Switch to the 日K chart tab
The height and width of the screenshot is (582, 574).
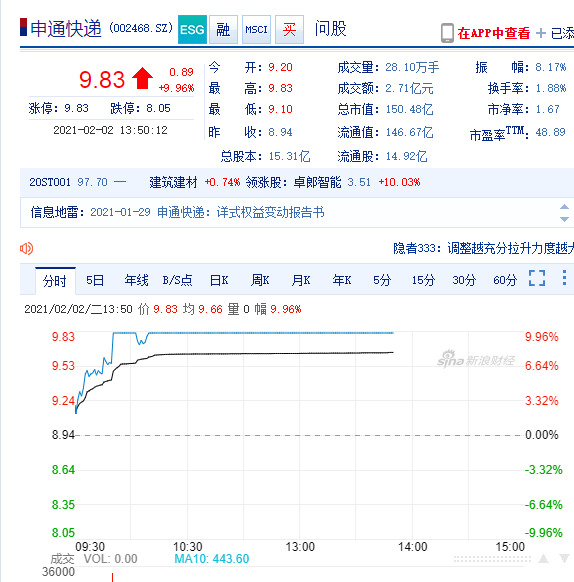219,280
